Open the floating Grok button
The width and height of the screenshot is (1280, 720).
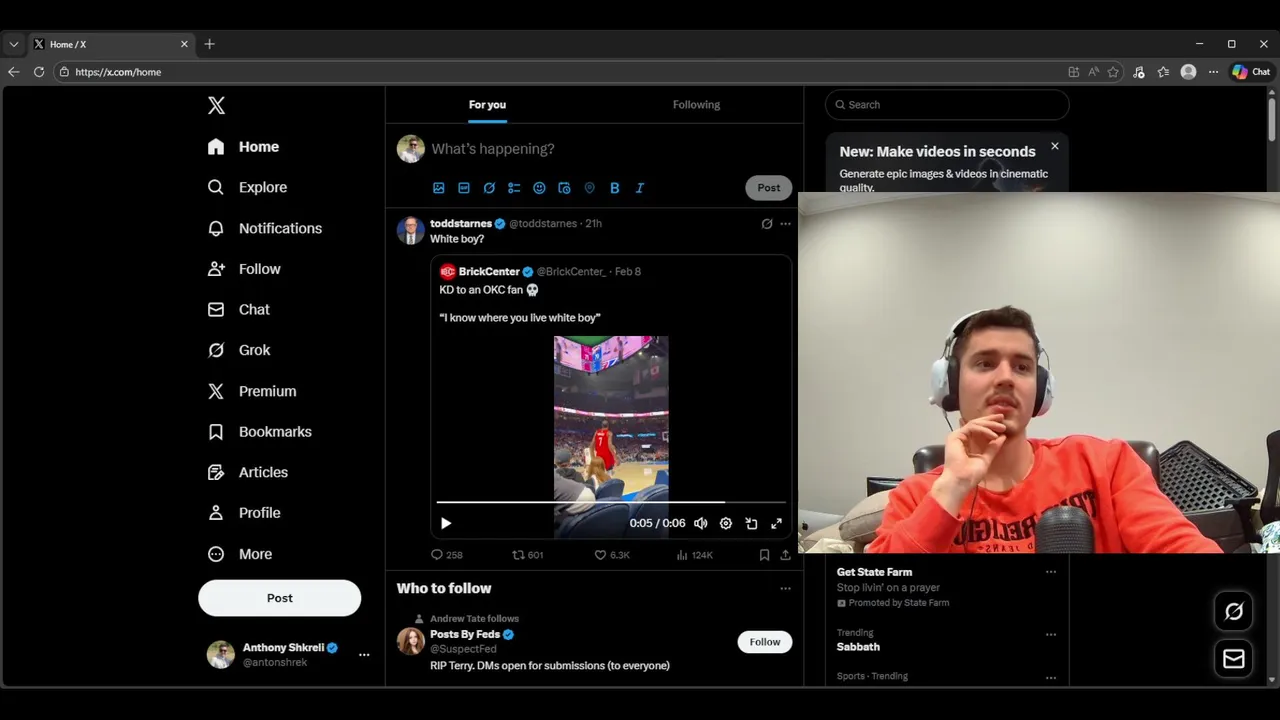pos(1234,611)
